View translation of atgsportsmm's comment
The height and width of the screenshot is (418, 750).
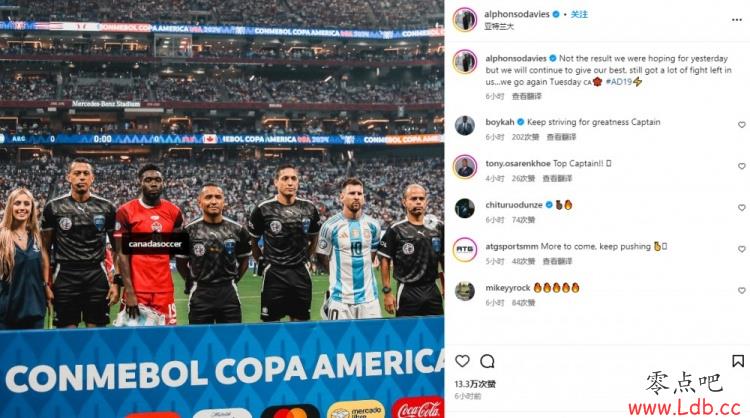pyautogui.click(x=557, y=261)
